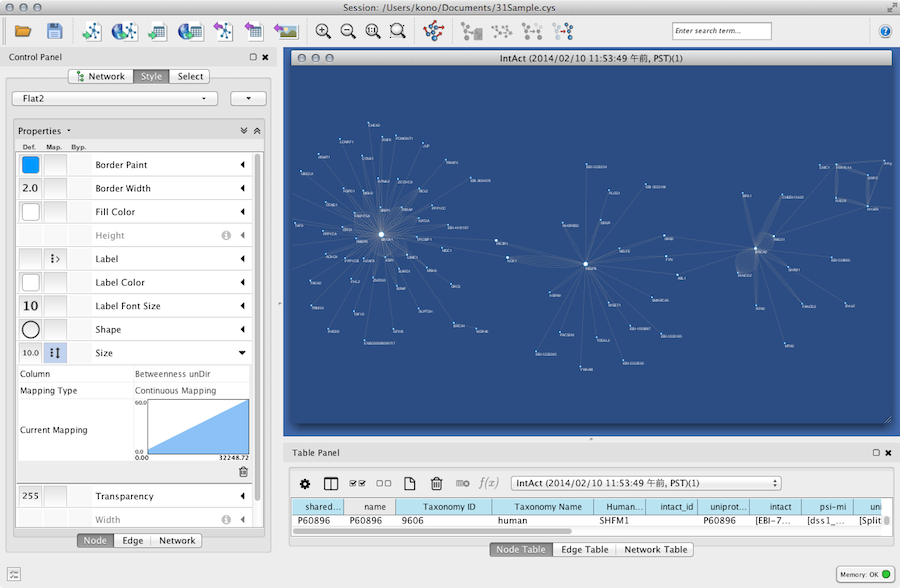Open the IntAct network table selector dropdown
900x588 pixels.
645,483
